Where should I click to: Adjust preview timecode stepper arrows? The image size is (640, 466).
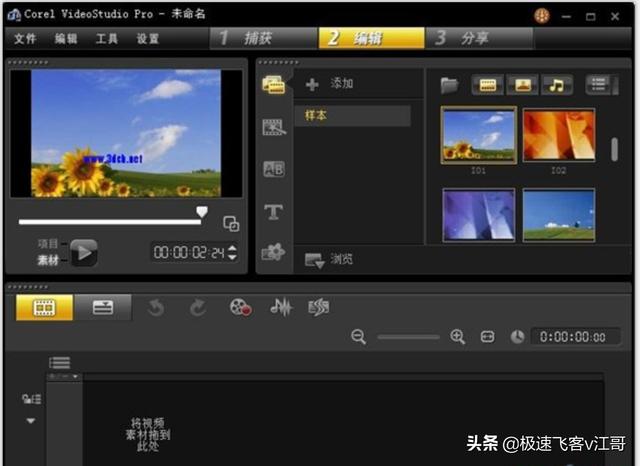click(233, 253)
